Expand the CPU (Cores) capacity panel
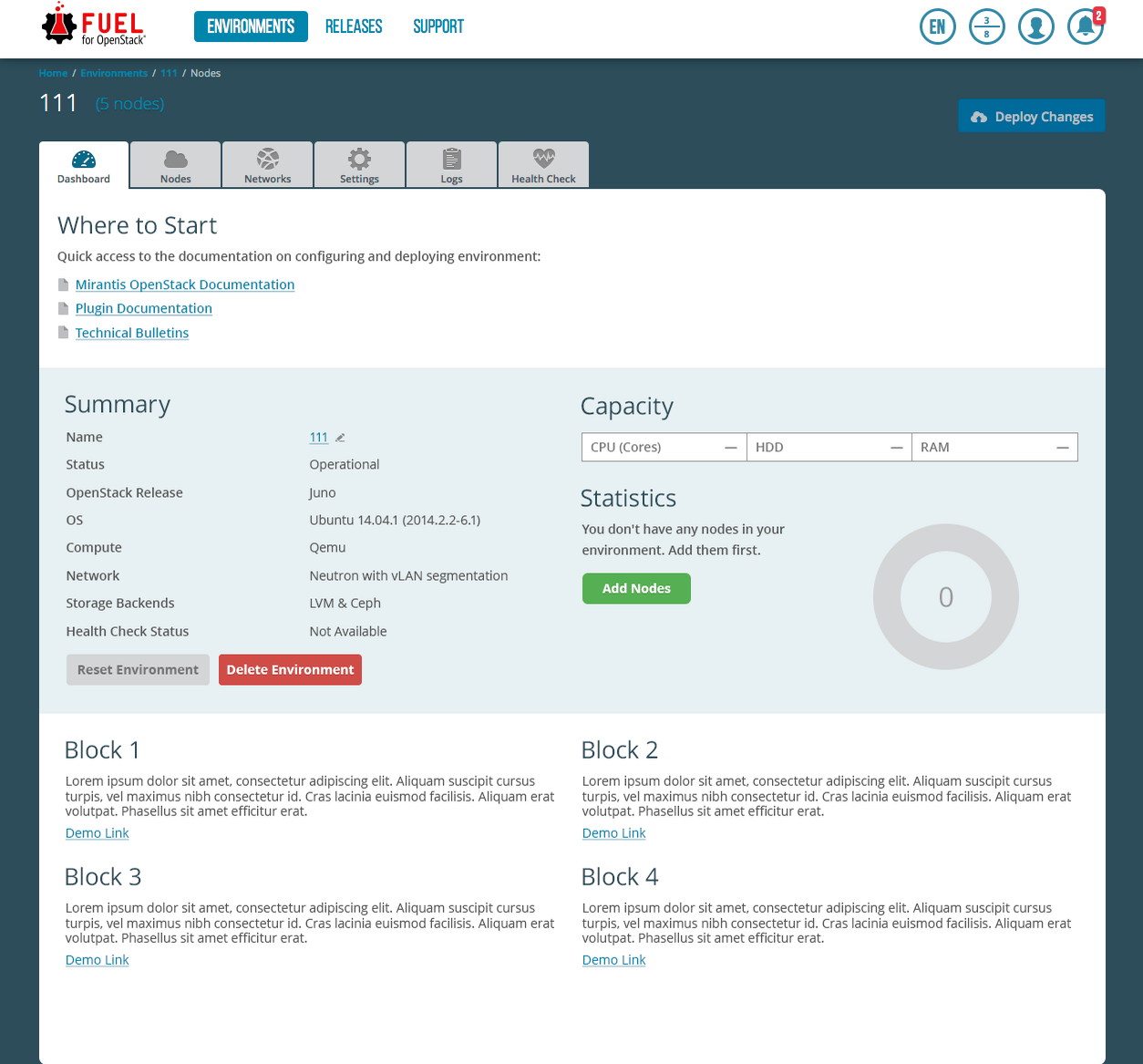 (664, 448)
